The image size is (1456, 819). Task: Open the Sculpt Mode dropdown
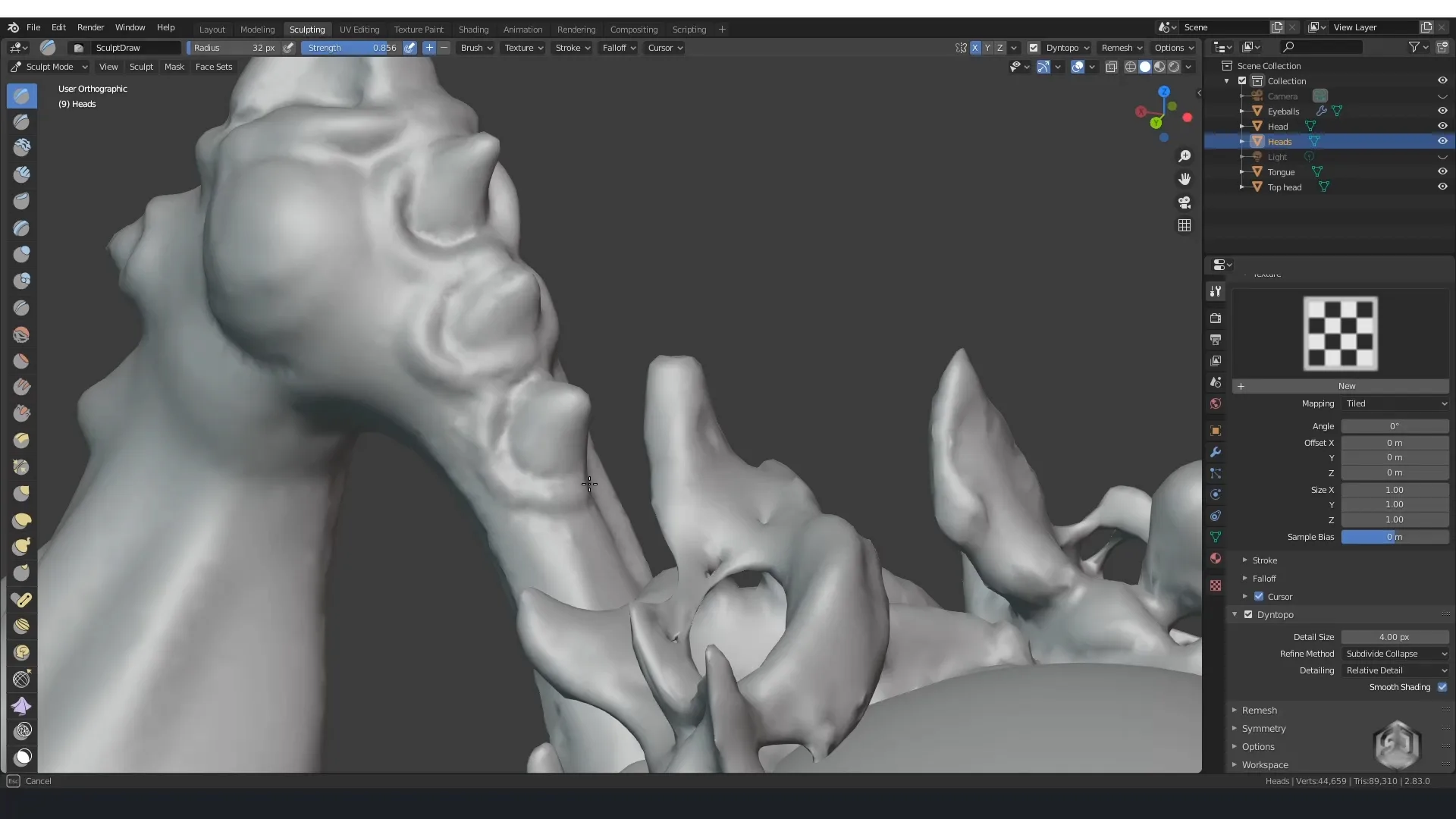[49, 67]
